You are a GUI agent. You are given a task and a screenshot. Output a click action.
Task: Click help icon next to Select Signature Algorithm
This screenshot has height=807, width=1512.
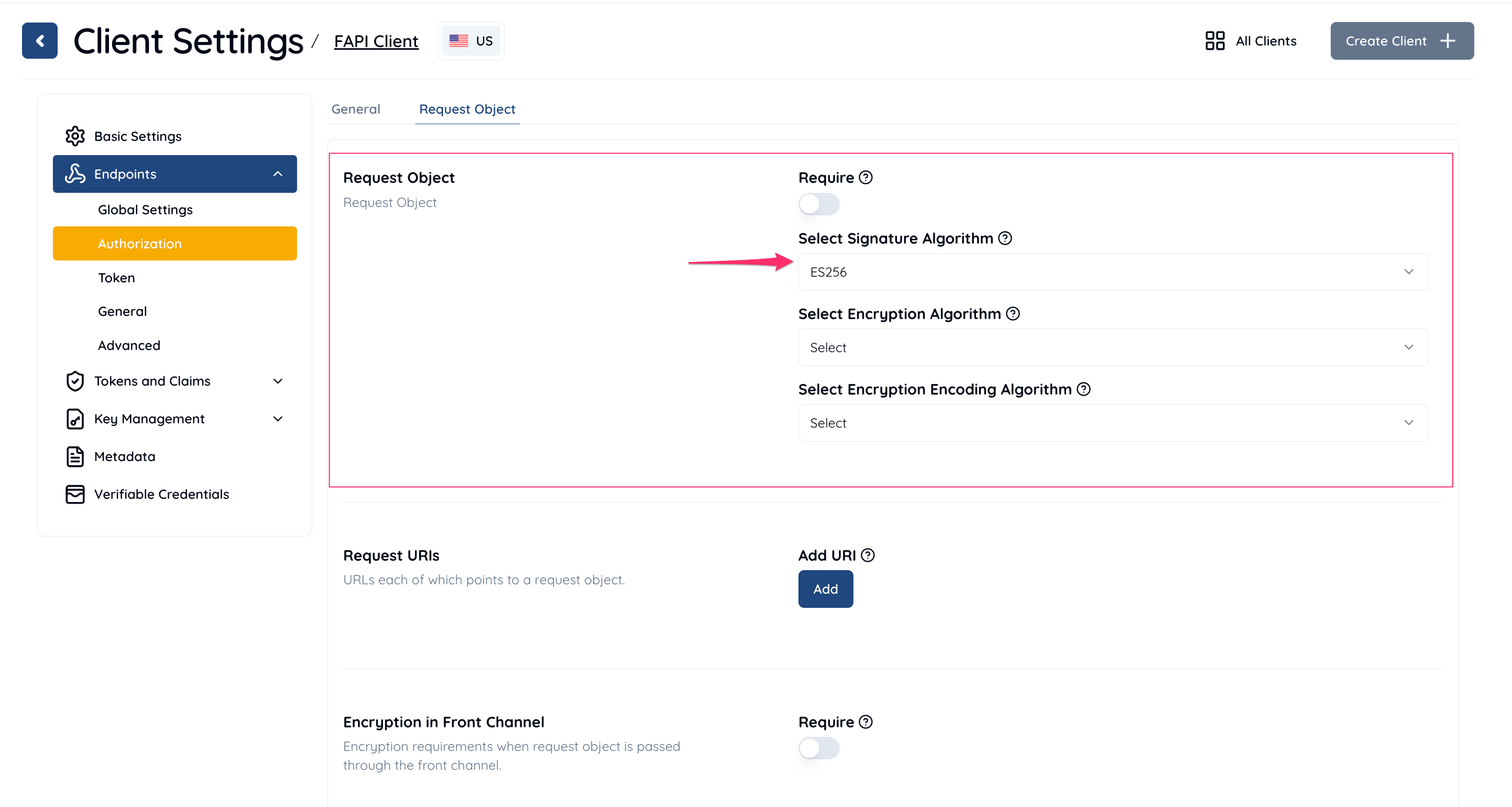[x=1005, y=238]
